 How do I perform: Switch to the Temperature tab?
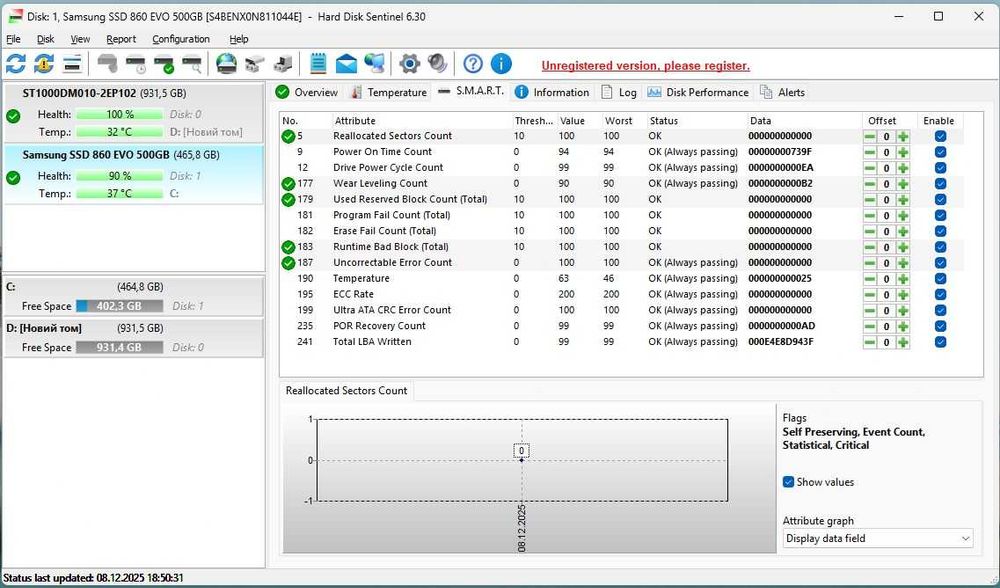388,92
